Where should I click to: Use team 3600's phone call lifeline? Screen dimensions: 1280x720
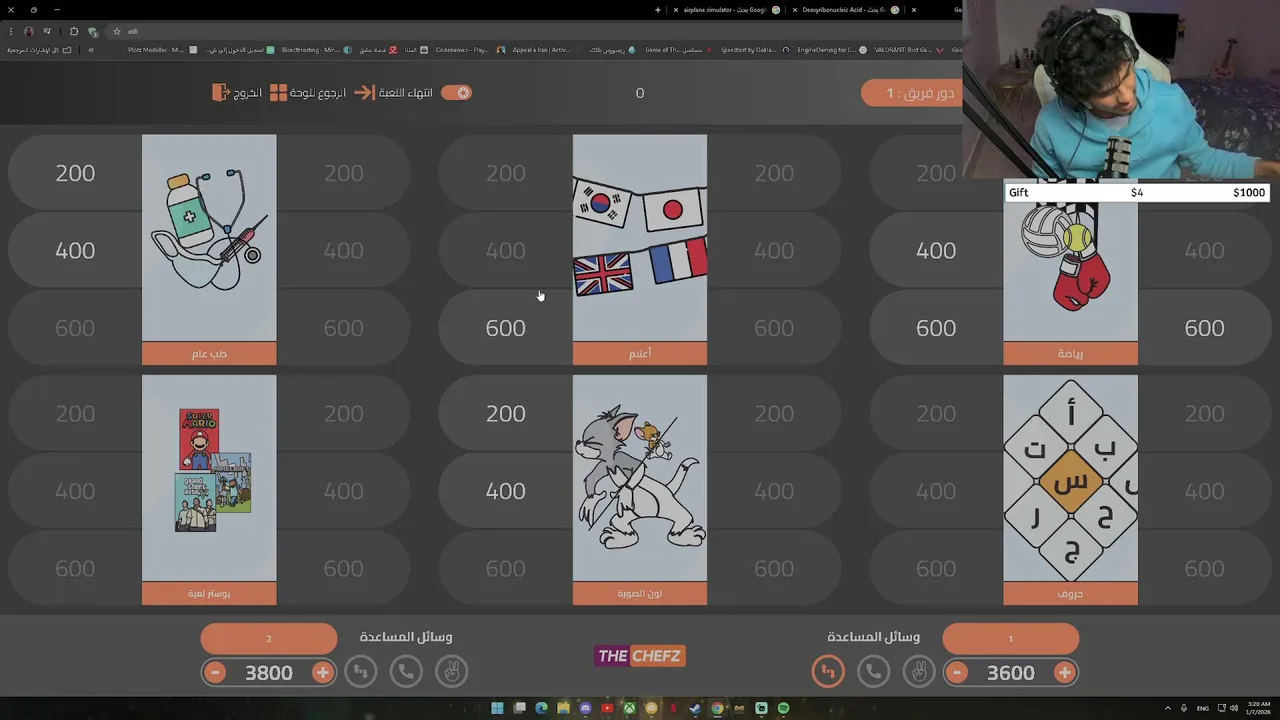coord(873,672)
